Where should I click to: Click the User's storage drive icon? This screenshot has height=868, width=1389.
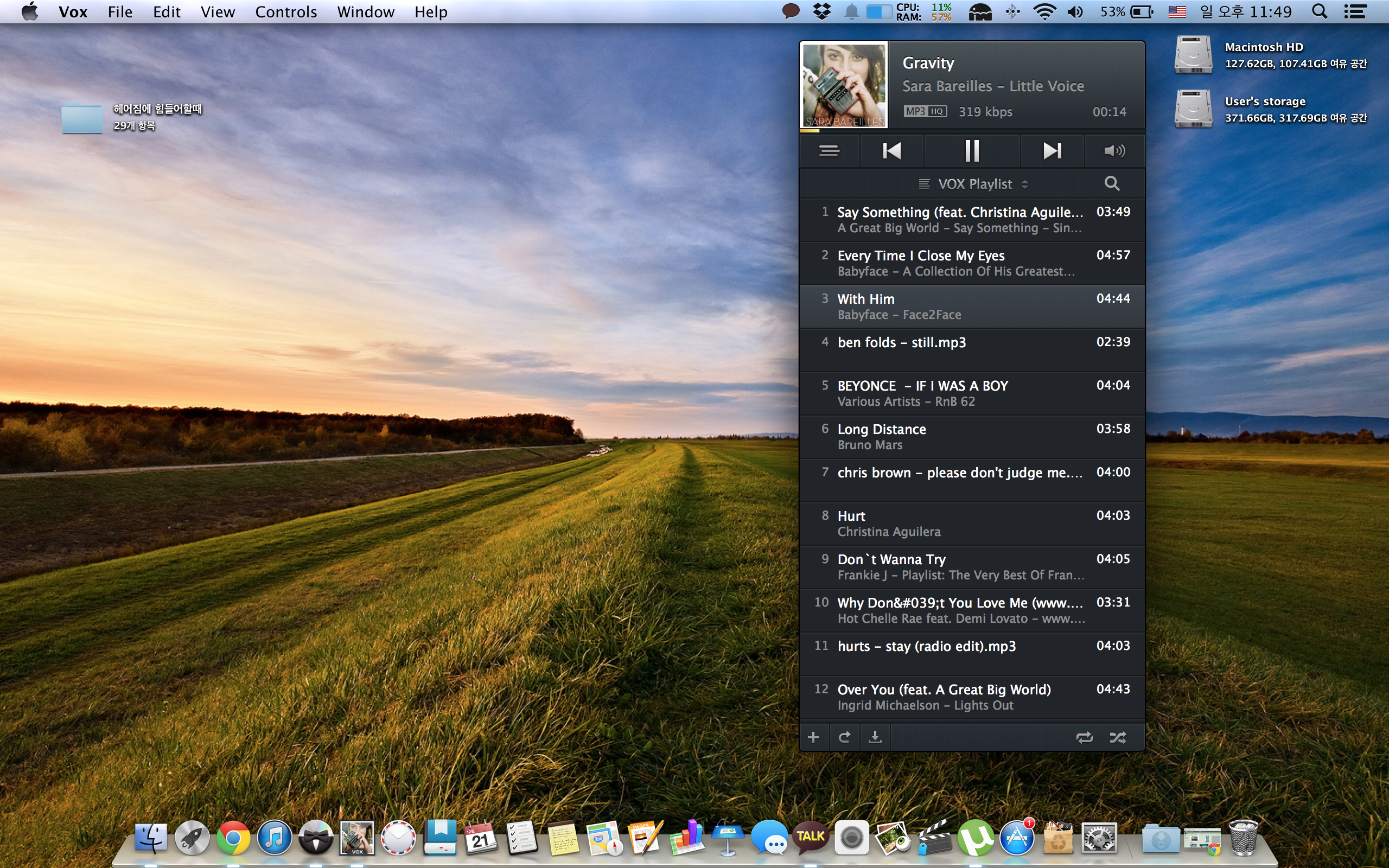coord(1193,109)
